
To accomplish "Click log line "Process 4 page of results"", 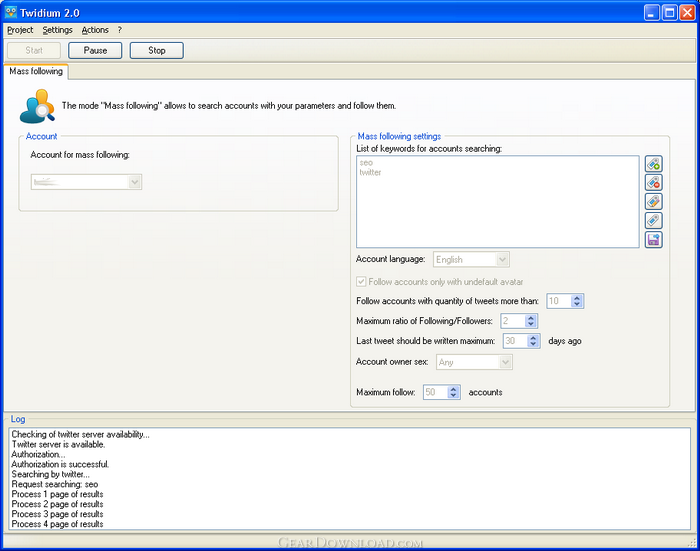I will pos(57,524).
